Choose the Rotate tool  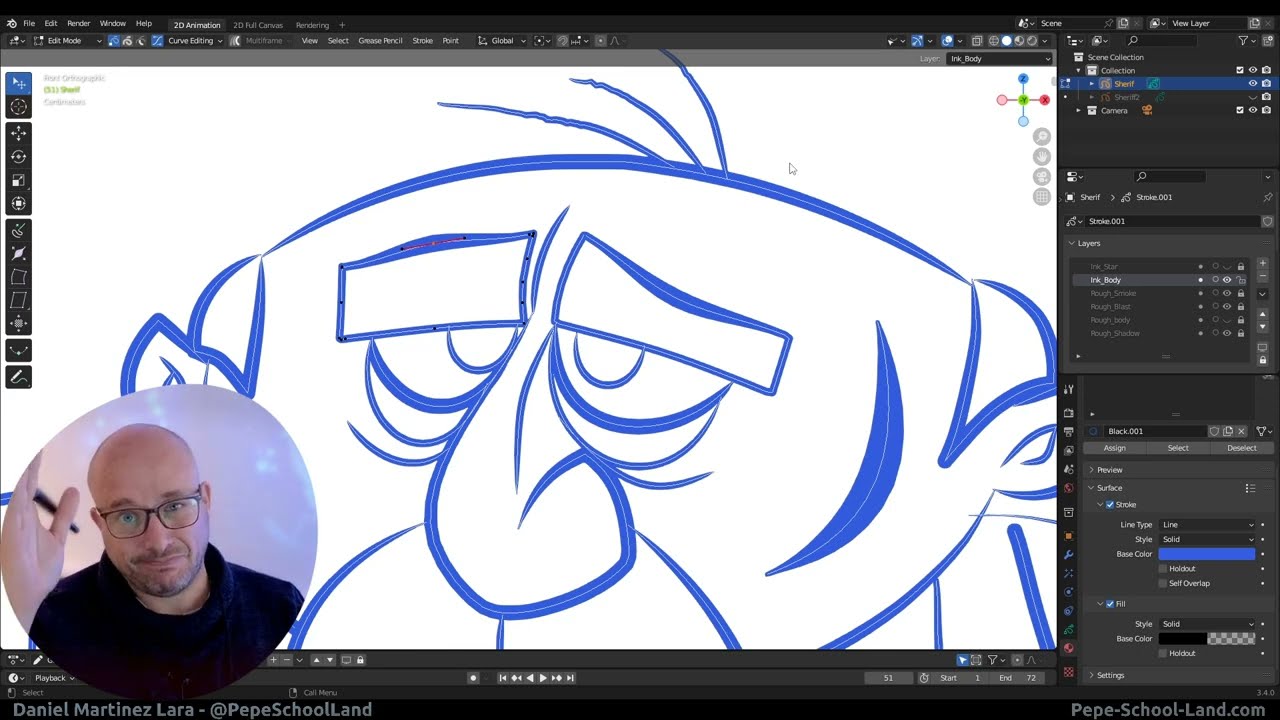(x=19, y=157)
